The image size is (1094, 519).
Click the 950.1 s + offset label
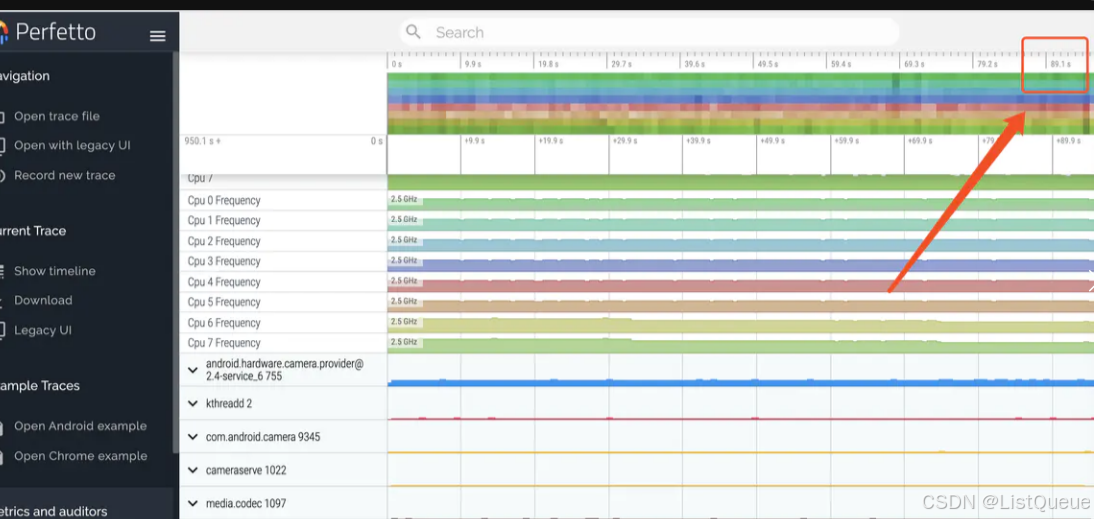pos(200,141)
